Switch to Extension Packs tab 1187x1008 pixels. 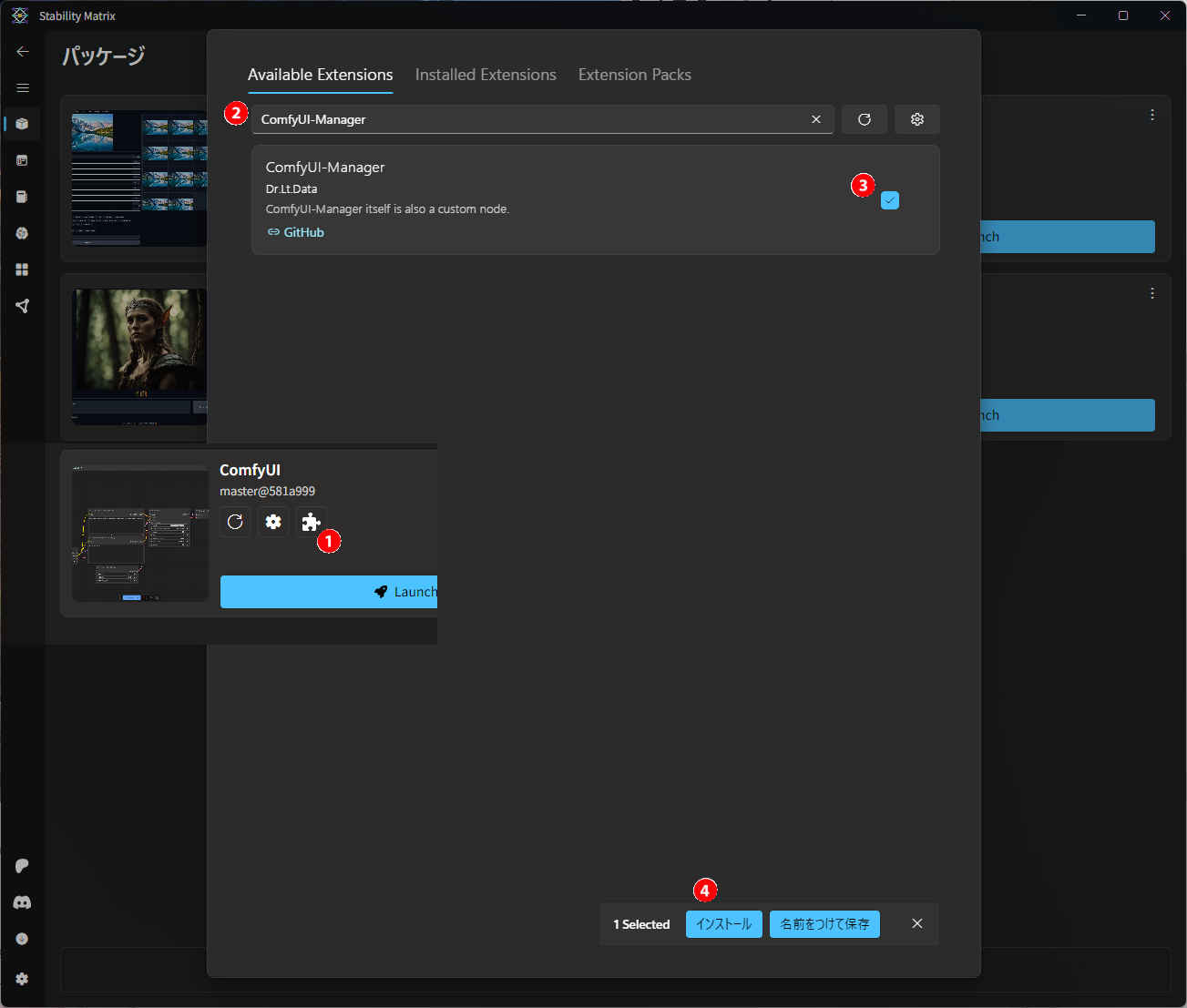point(634,75)
